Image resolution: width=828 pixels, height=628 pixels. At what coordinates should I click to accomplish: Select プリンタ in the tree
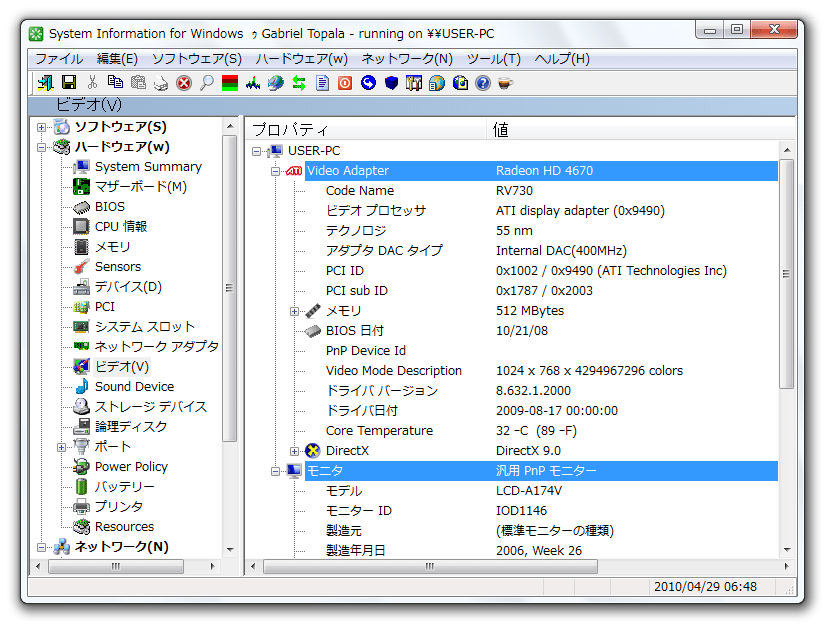[119, 507]
